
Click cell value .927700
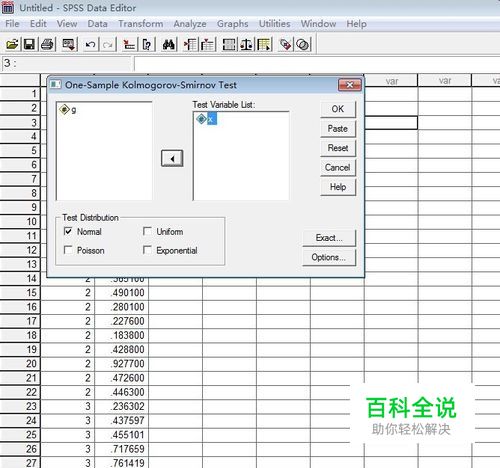click(122, 364)
